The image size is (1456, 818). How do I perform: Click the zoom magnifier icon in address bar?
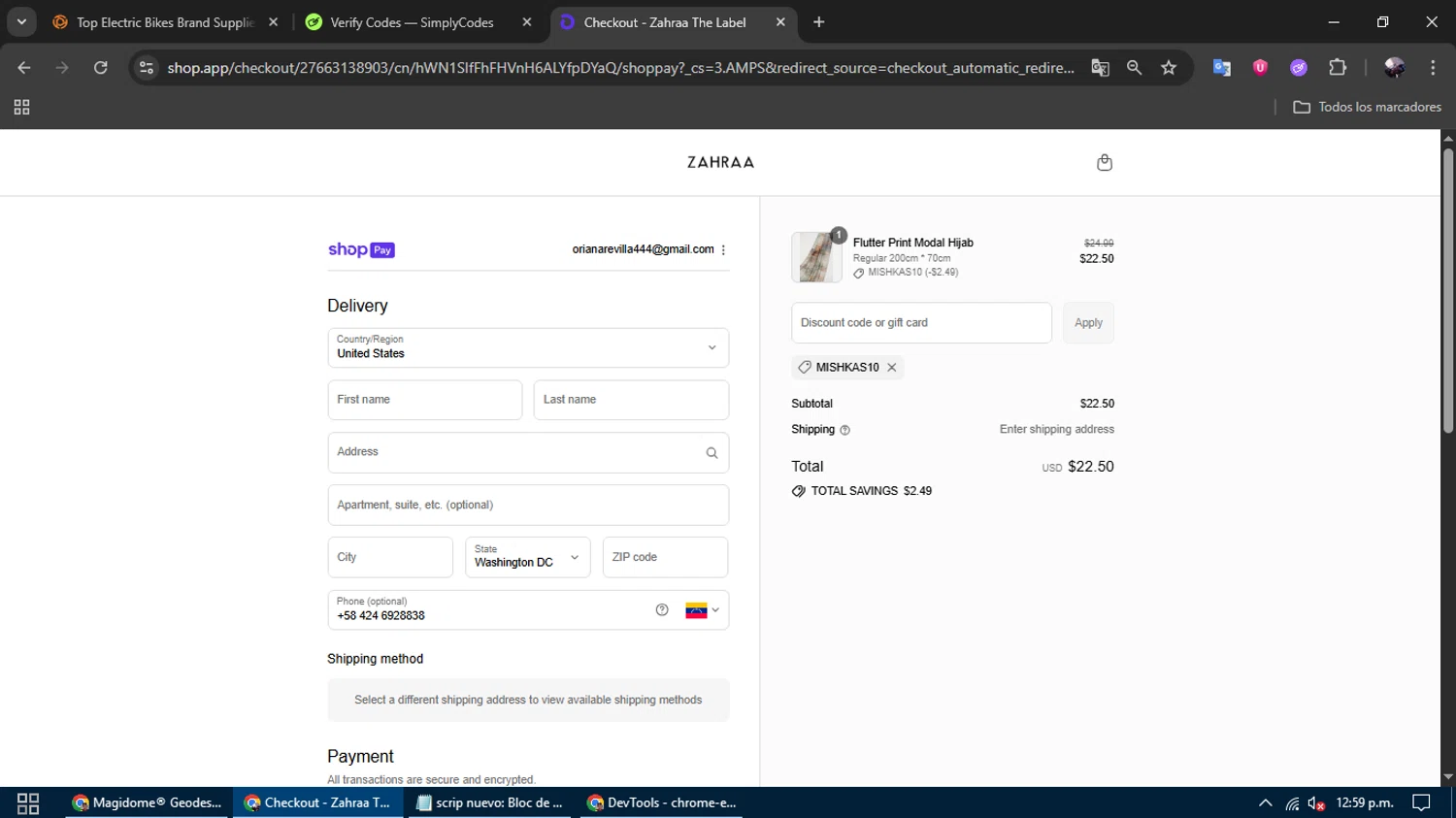[1134, 68]
